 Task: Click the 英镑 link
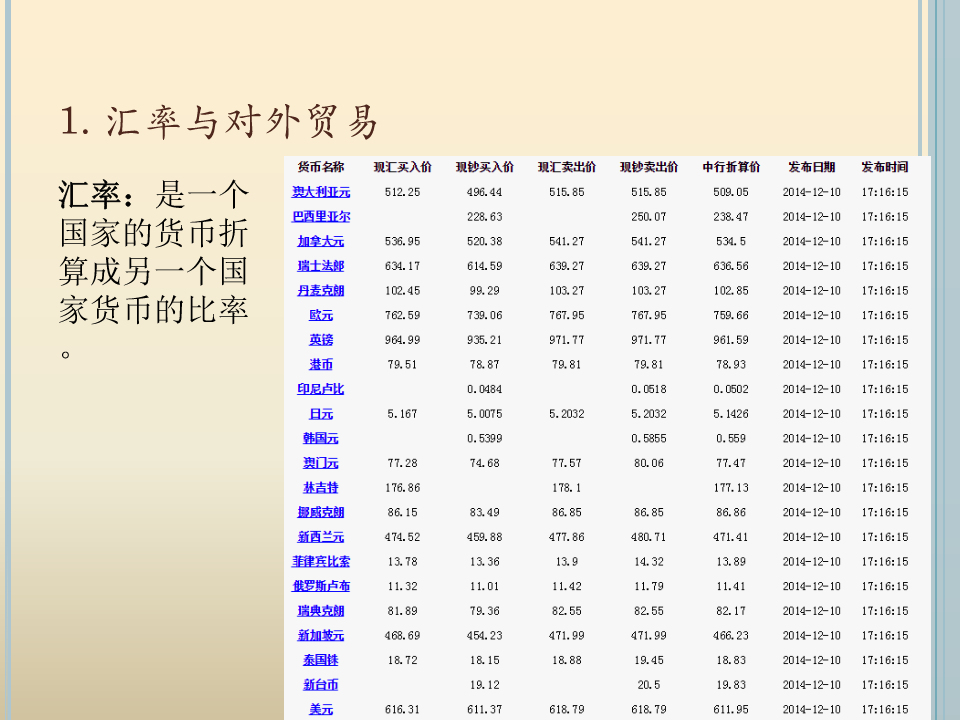click(321, 340)
